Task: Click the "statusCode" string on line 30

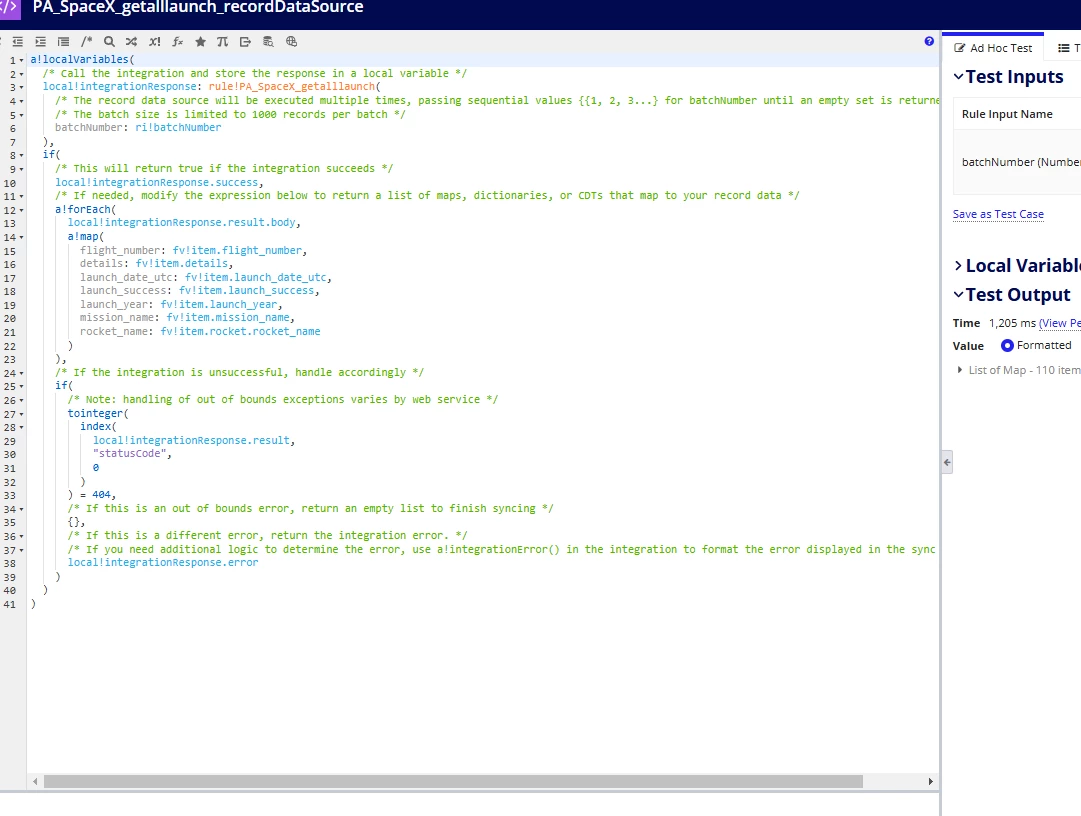Action: tap(130, 453)
